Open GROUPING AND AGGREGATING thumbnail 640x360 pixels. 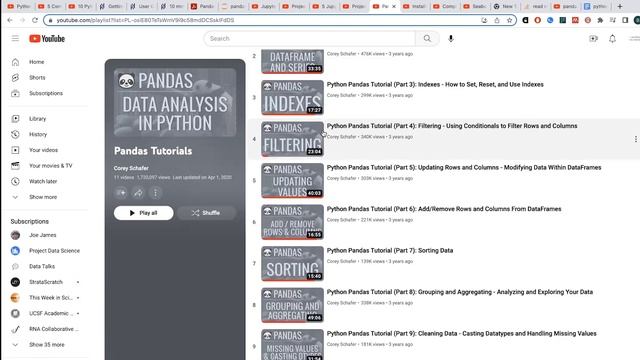(292, 305)
